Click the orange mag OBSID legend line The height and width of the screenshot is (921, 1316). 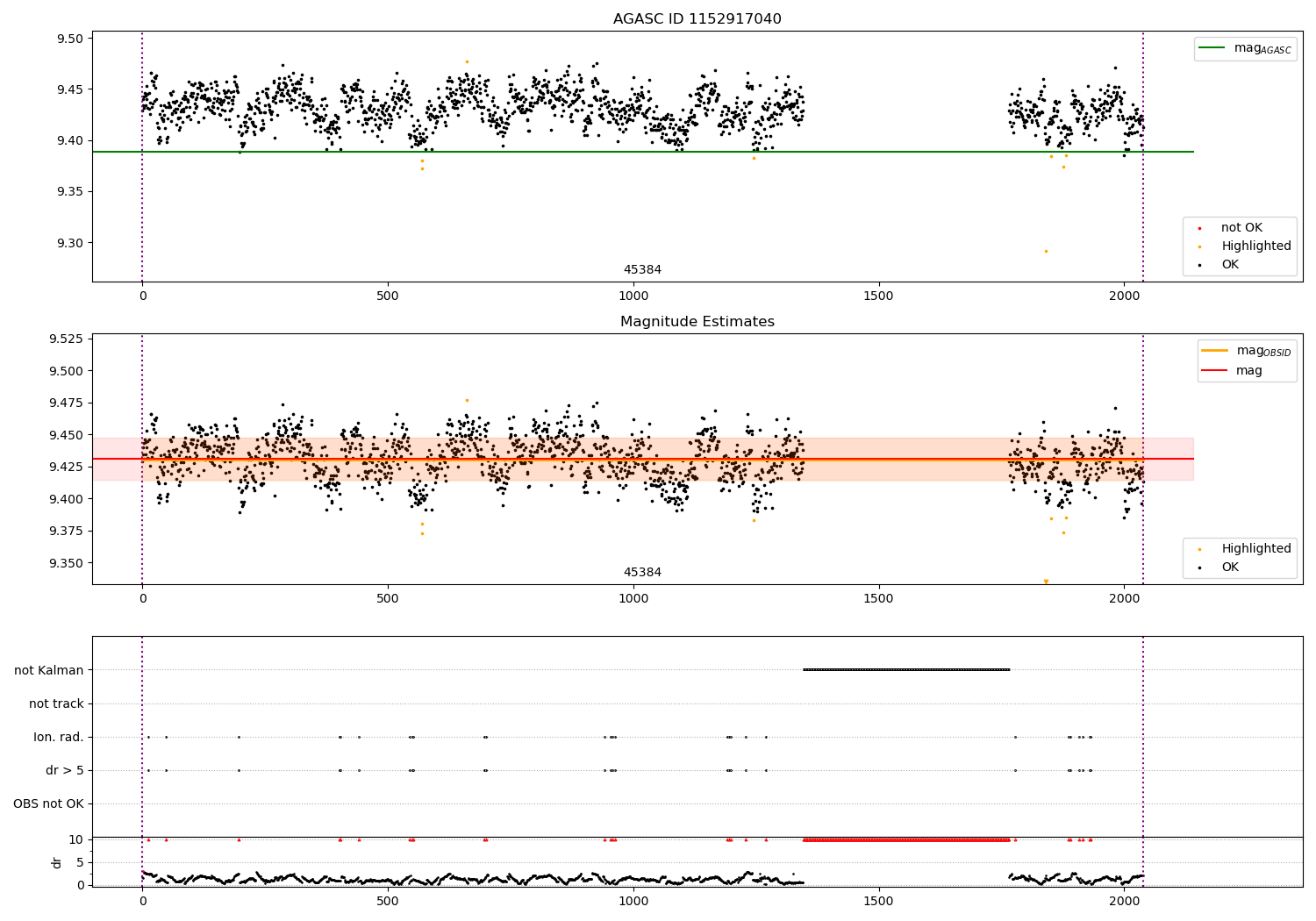point(1214,351)
